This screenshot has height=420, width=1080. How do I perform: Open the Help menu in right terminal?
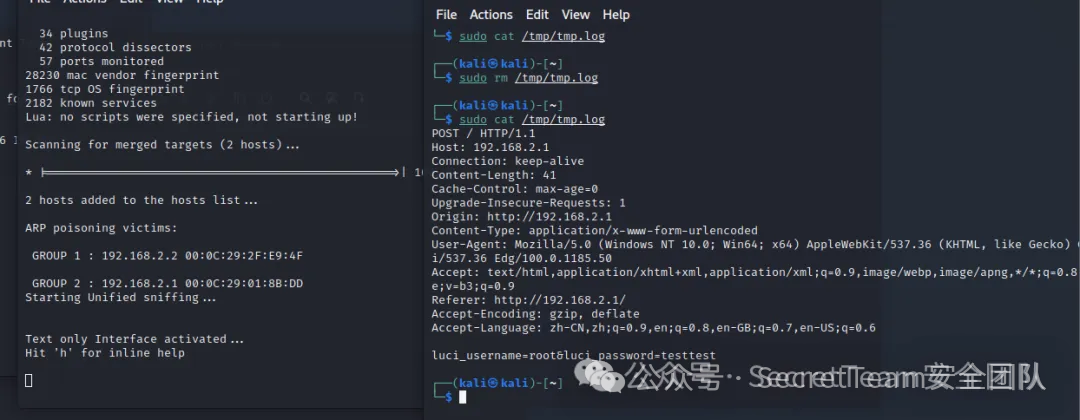(616, 14)
